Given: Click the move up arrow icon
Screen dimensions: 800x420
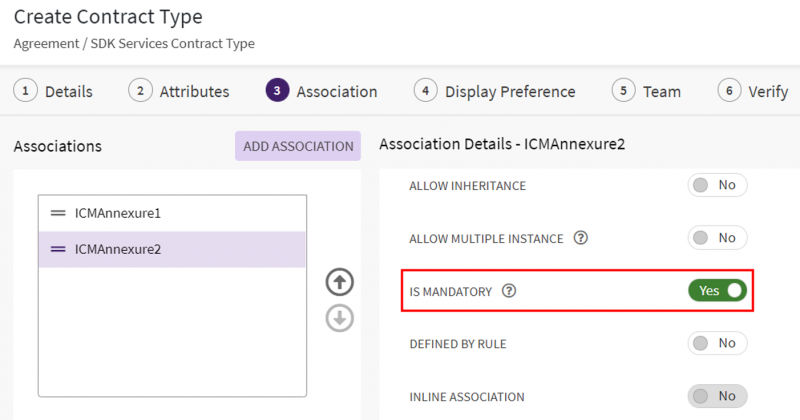Looking at the screenshot, I should (x=341, y=282).
